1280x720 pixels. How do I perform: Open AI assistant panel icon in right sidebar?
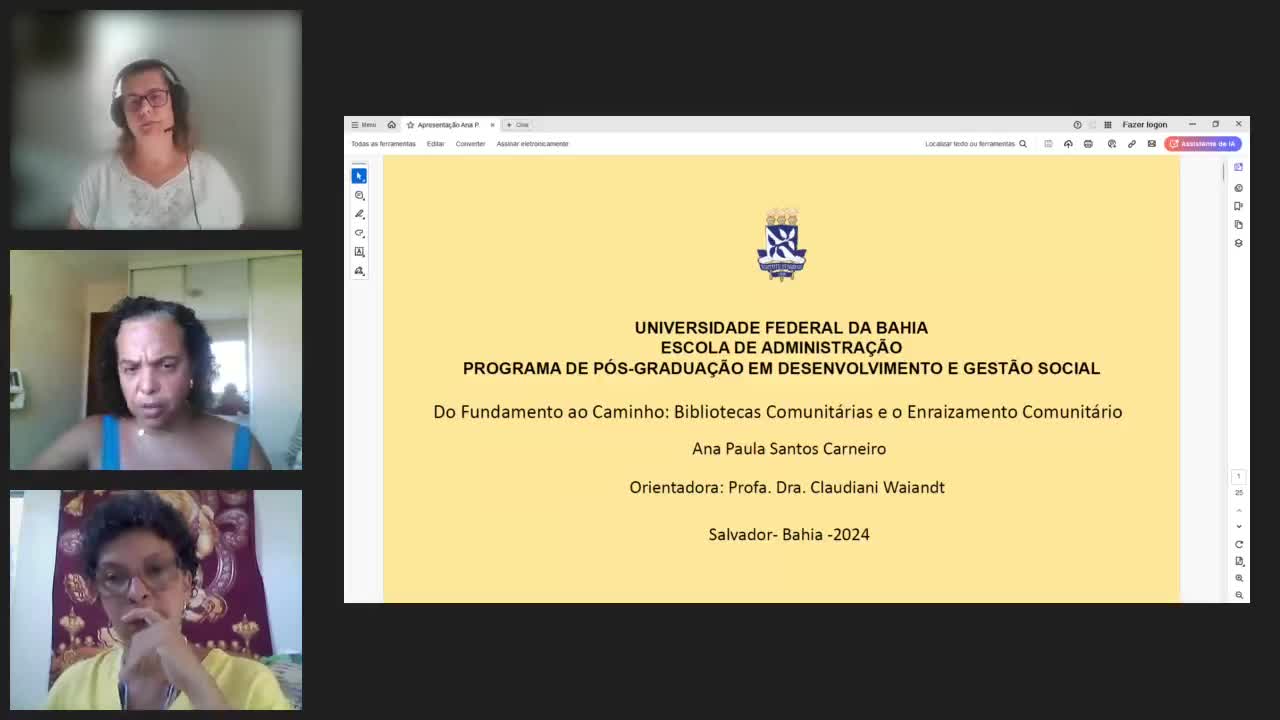(1239, 167)
